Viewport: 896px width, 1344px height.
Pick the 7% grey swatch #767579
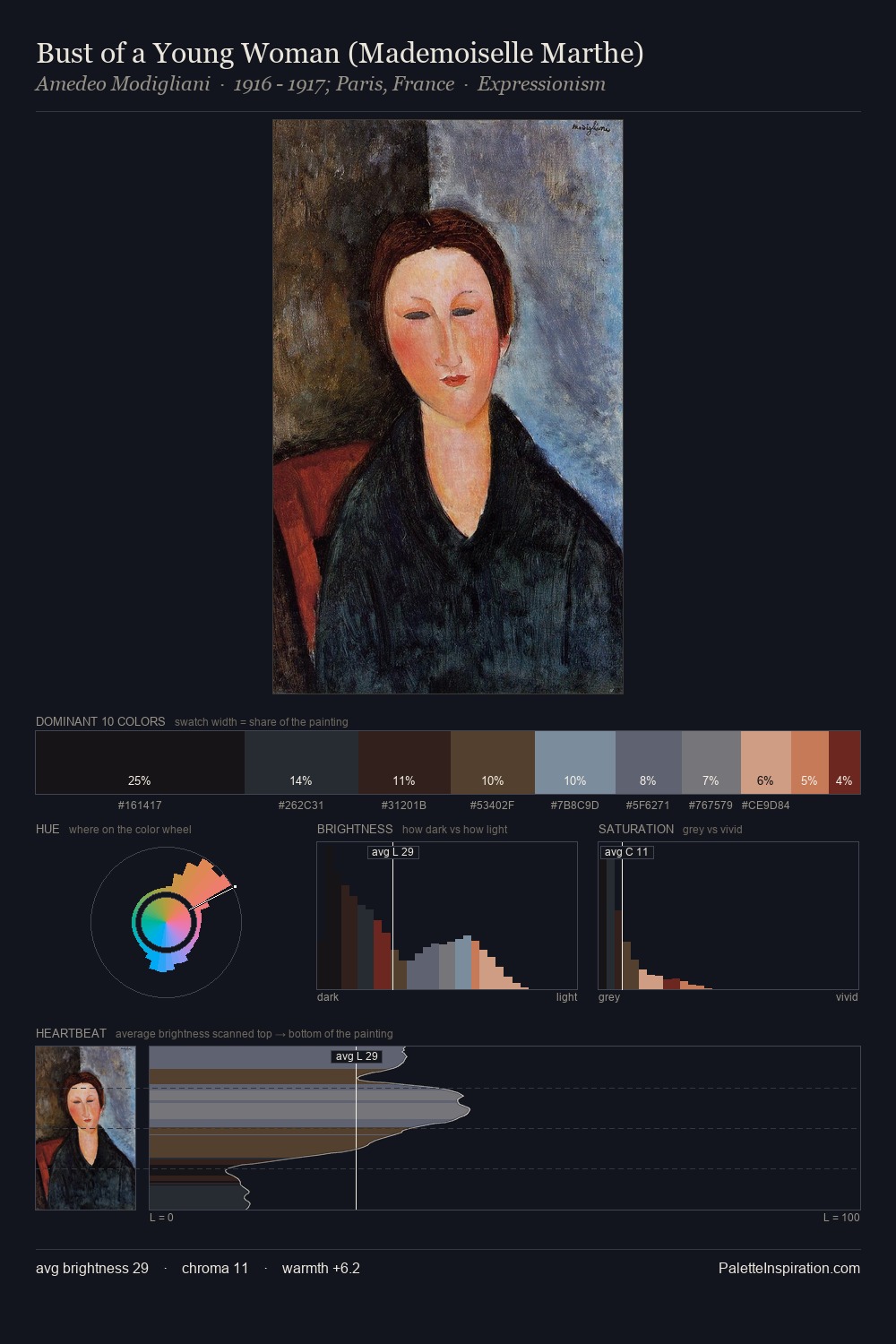[x=711, y=762]
